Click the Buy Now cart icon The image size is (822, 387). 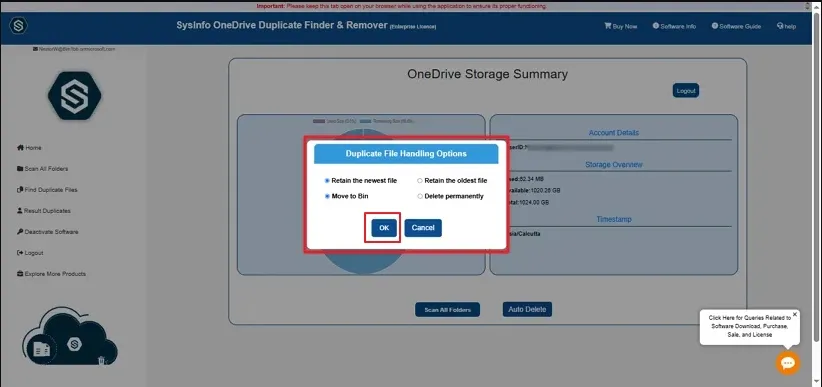pos(608,26)
